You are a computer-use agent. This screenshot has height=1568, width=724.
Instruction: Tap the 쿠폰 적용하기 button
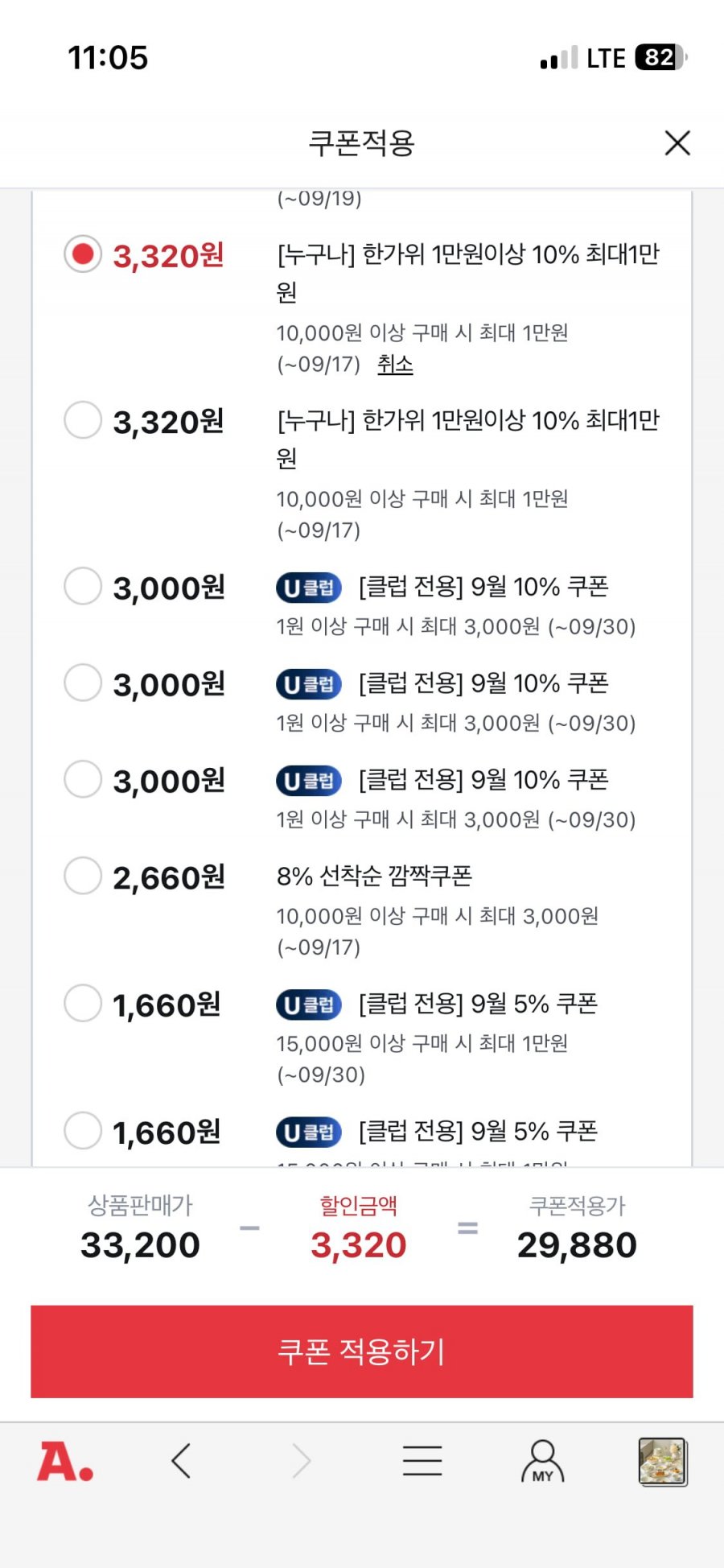[x=362, y=1351]
